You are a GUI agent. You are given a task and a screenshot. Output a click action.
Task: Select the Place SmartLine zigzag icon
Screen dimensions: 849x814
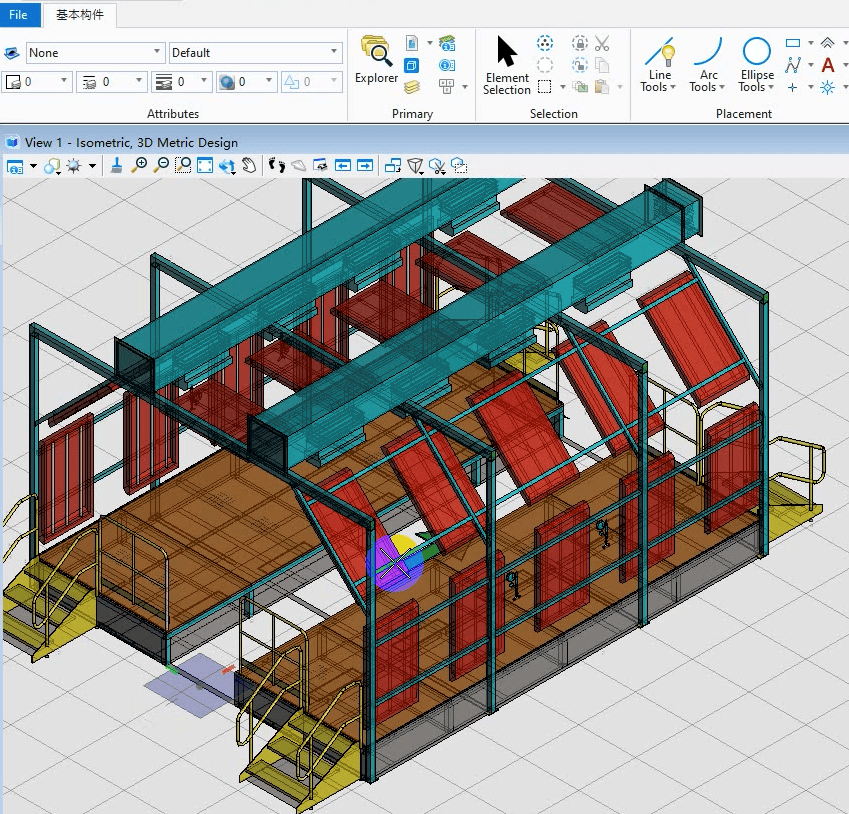[793, 65]
